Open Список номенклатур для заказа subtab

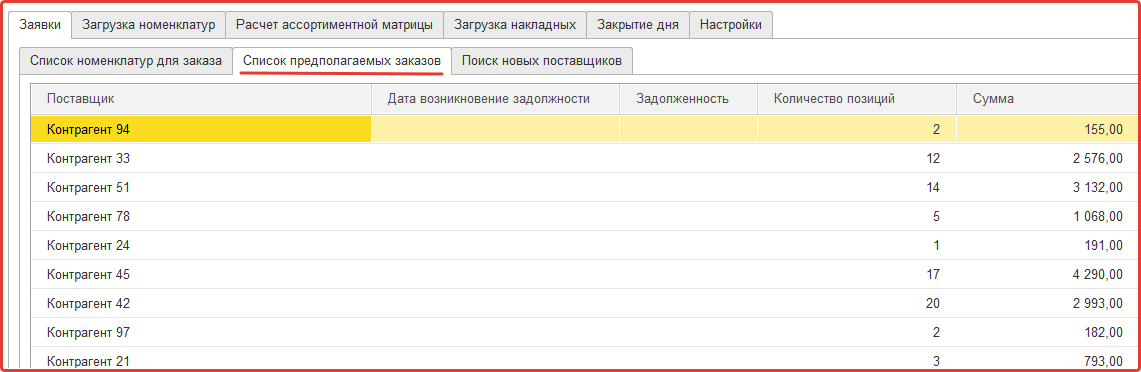tap(126, 61)
